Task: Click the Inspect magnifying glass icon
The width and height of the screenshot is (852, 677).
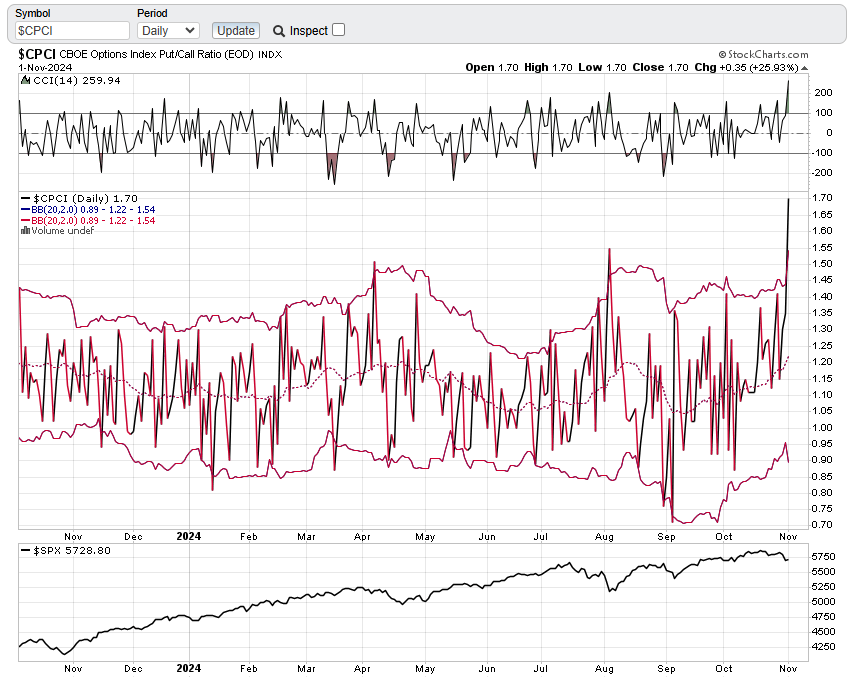Action: click(279, 31)
